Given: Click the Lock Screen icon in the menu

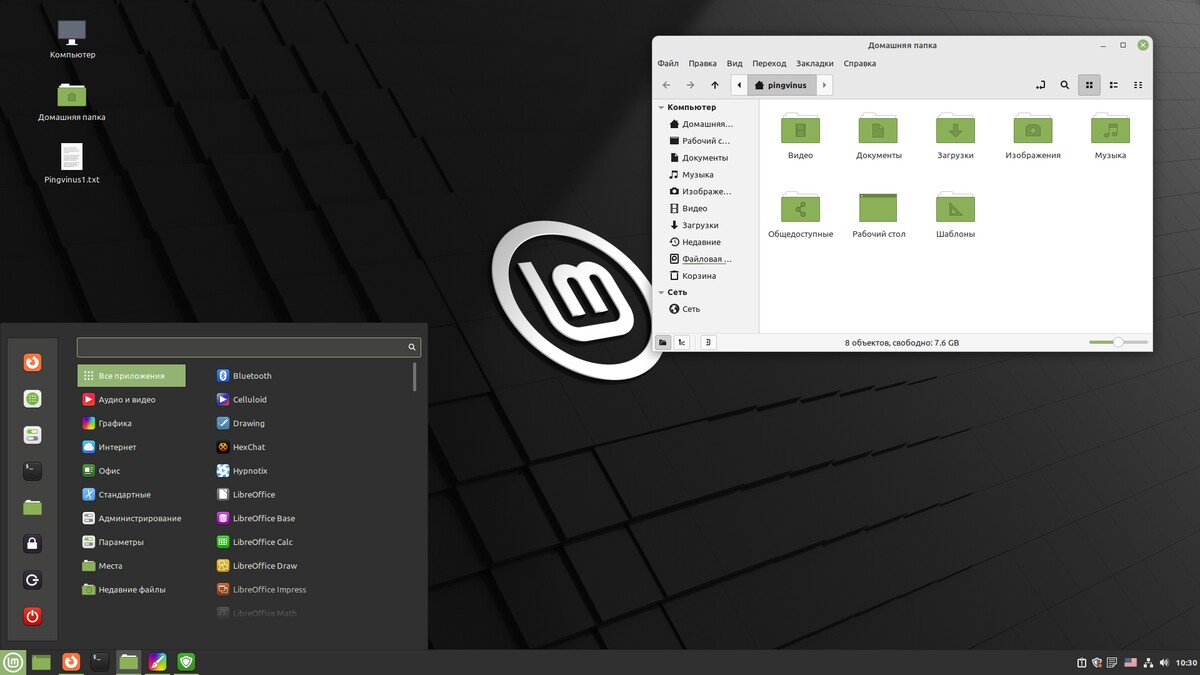Looking at the screenshot, I should click(33, 544).
